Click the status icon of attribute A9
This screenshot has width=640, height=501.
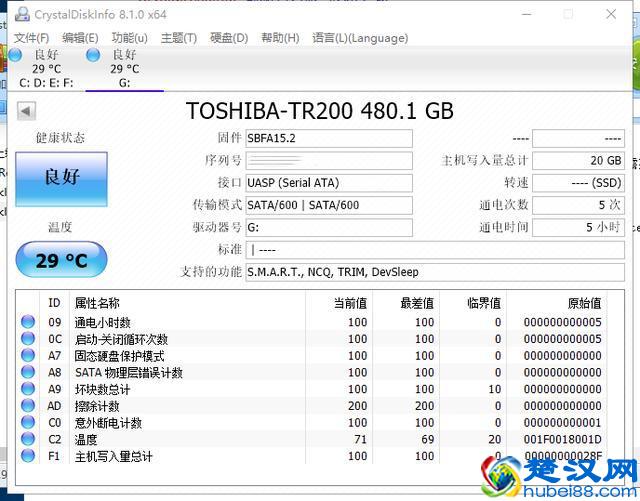point(28,389)
